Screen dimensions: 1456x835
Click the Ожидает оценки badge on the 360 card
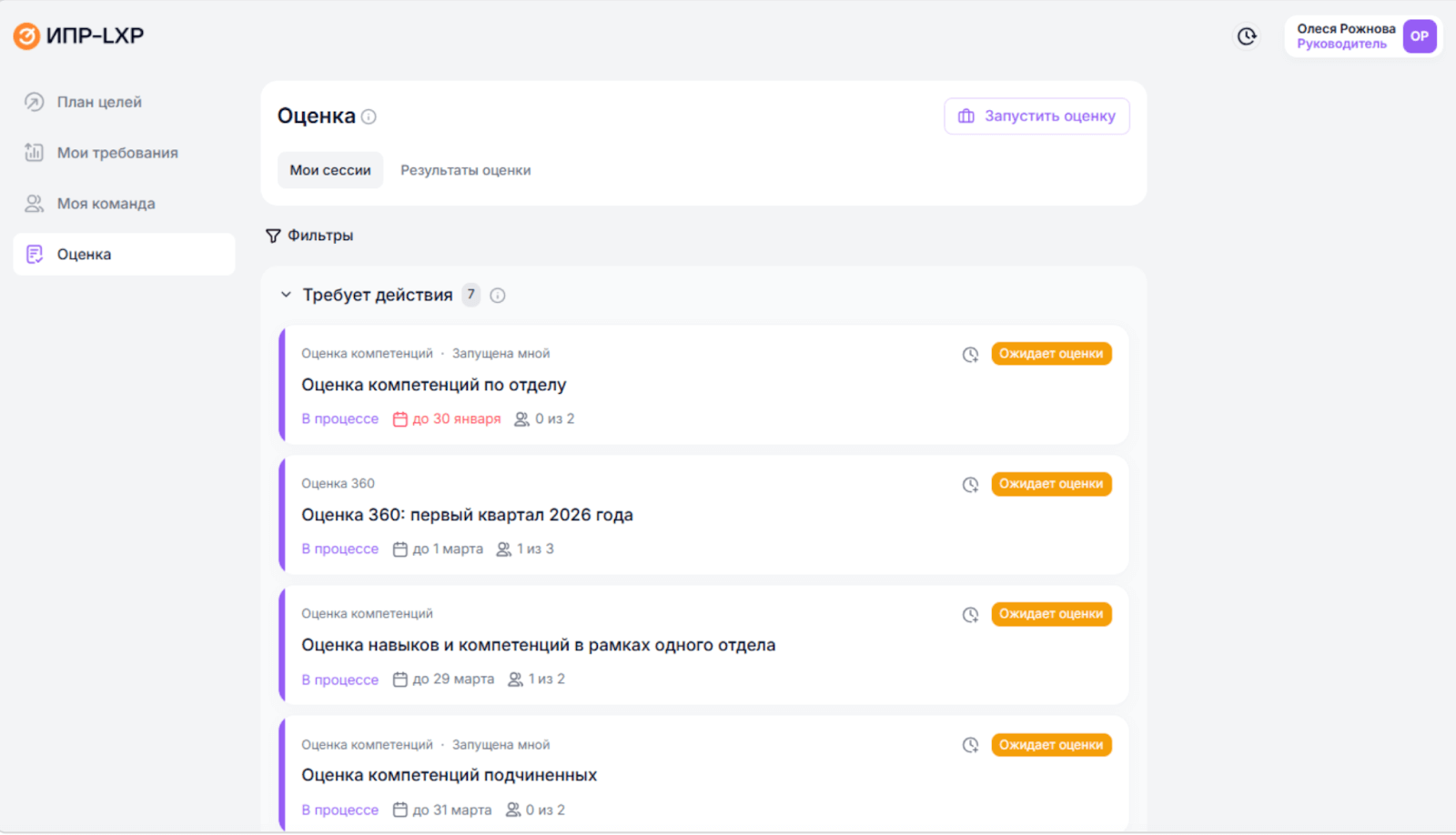click(1050, 484)
